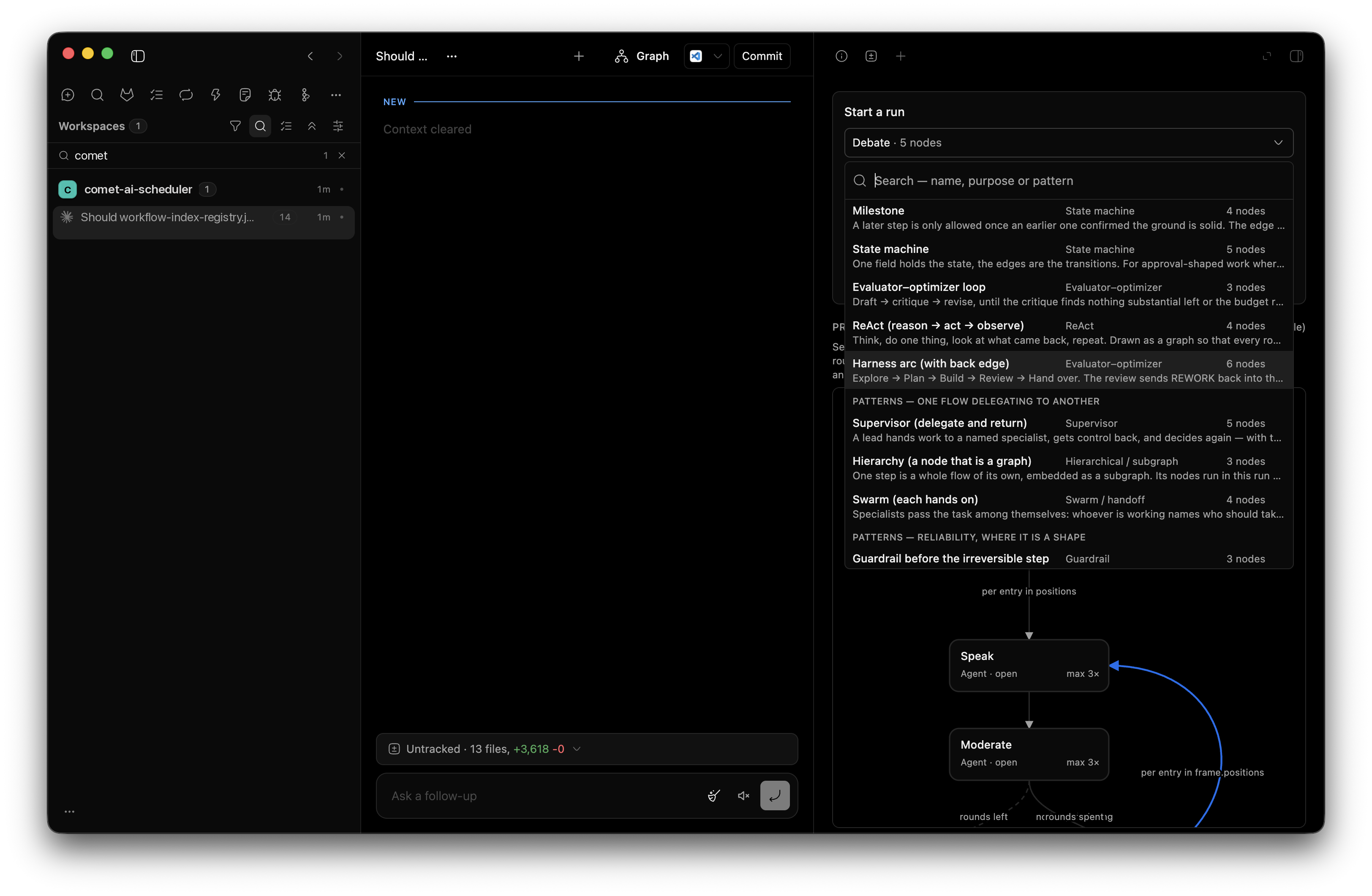Go back with the left chevron

310,56
